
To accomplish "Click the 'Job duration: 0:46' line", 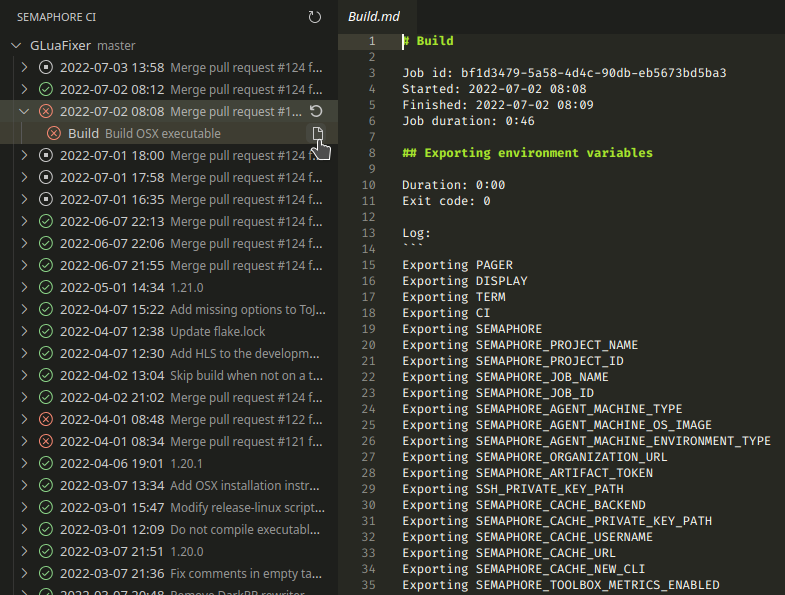I will tap(468, 121).
